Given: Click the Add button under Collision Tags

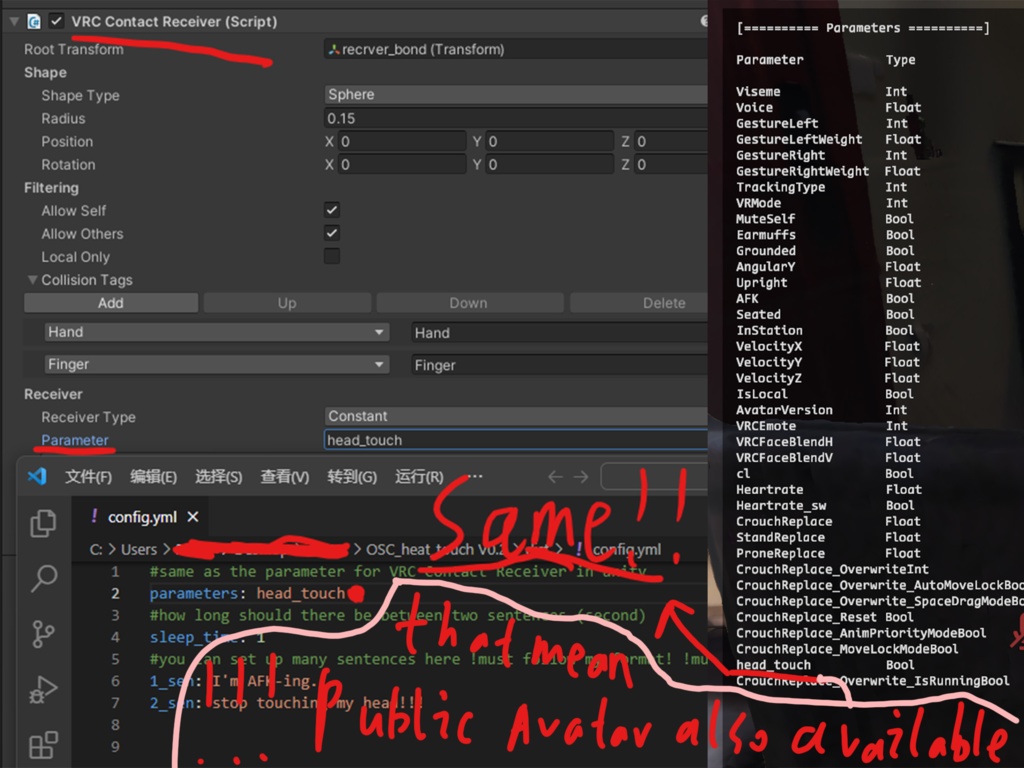Looking at the screenshot, I should point(110,302).
